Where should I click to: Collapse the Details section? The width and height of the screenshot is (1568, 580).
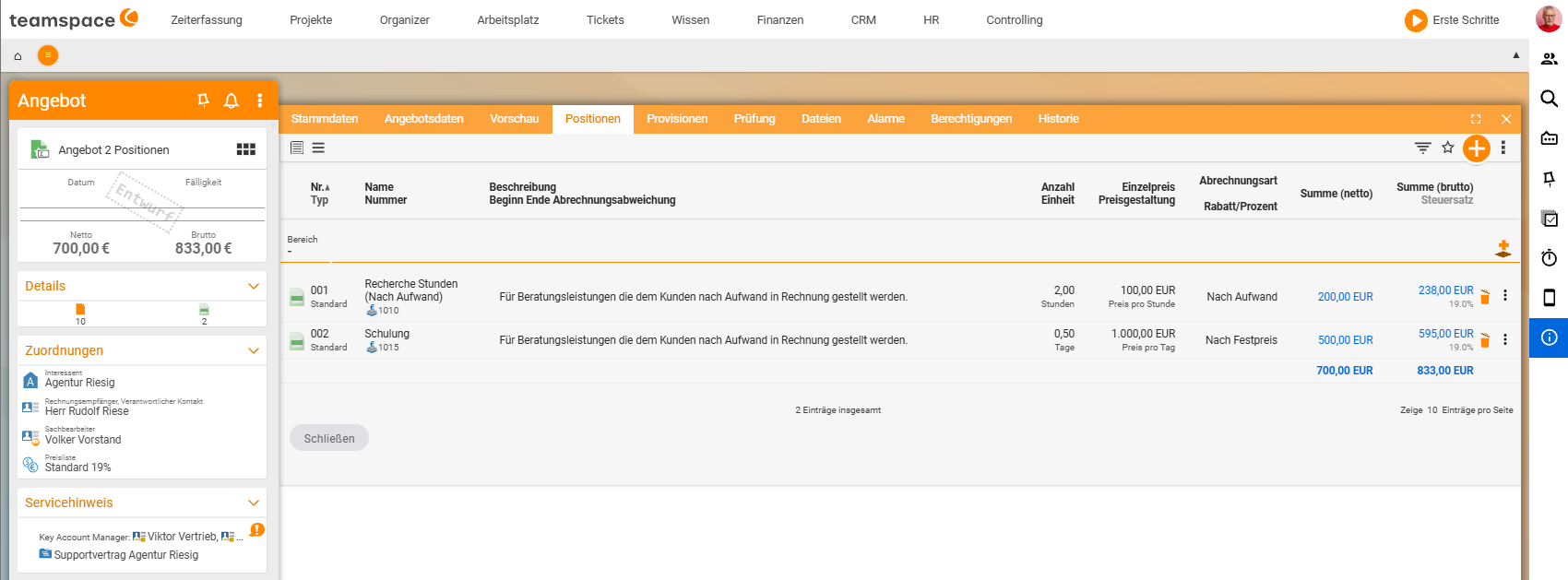click(254, 287)
